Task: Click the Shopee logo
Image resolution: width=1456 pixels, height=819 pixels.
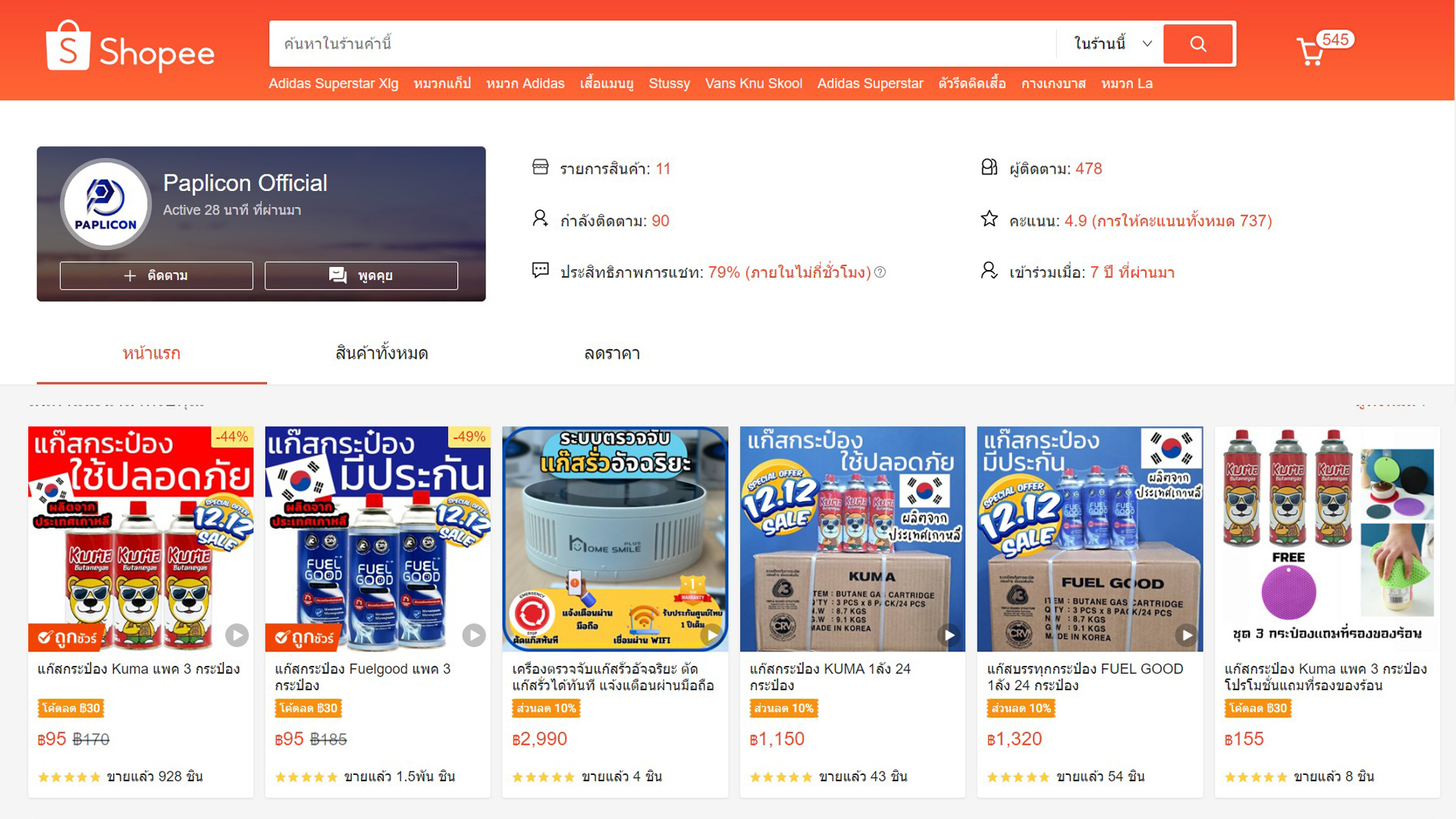Action: (130, 46)
